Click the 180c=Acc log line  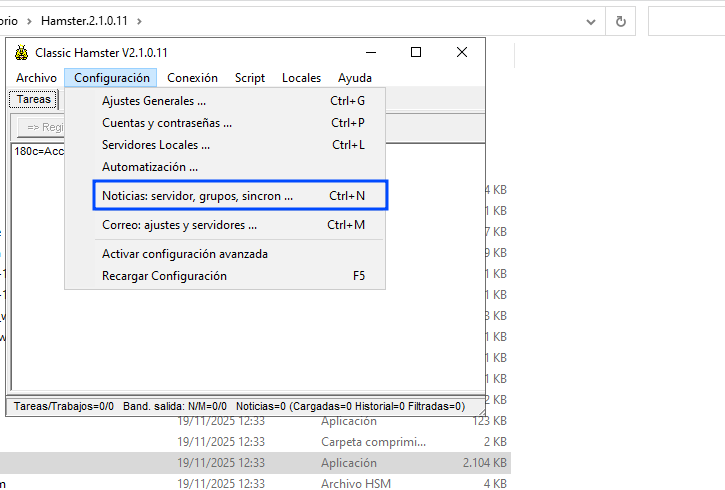39,151
